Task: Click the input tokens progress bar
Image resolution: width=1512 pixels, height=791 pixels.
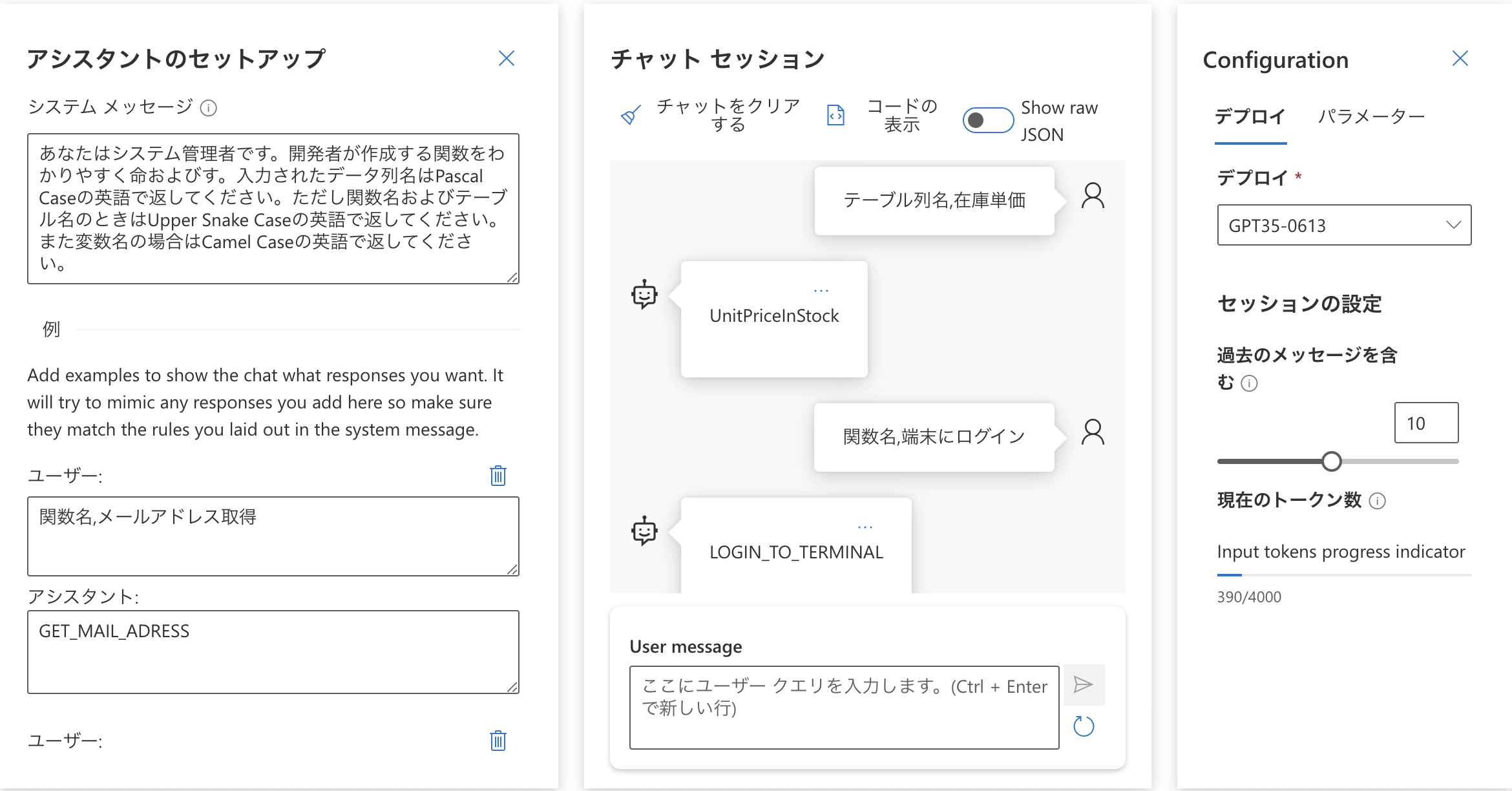Action: coord(1345,575)
